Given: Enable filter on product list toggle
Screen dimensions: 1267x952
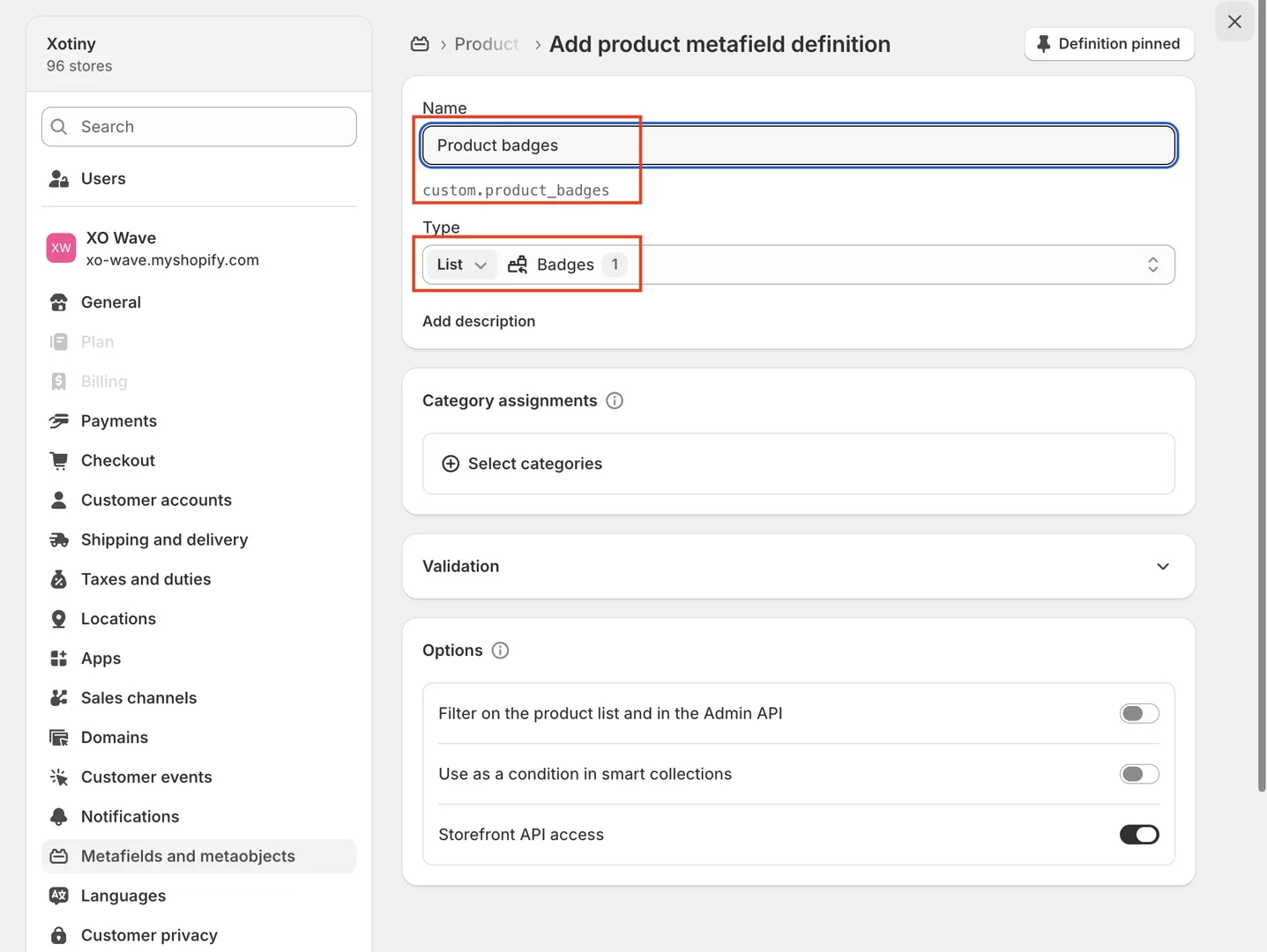Looking at the screenshot, I should [1139, 714].
